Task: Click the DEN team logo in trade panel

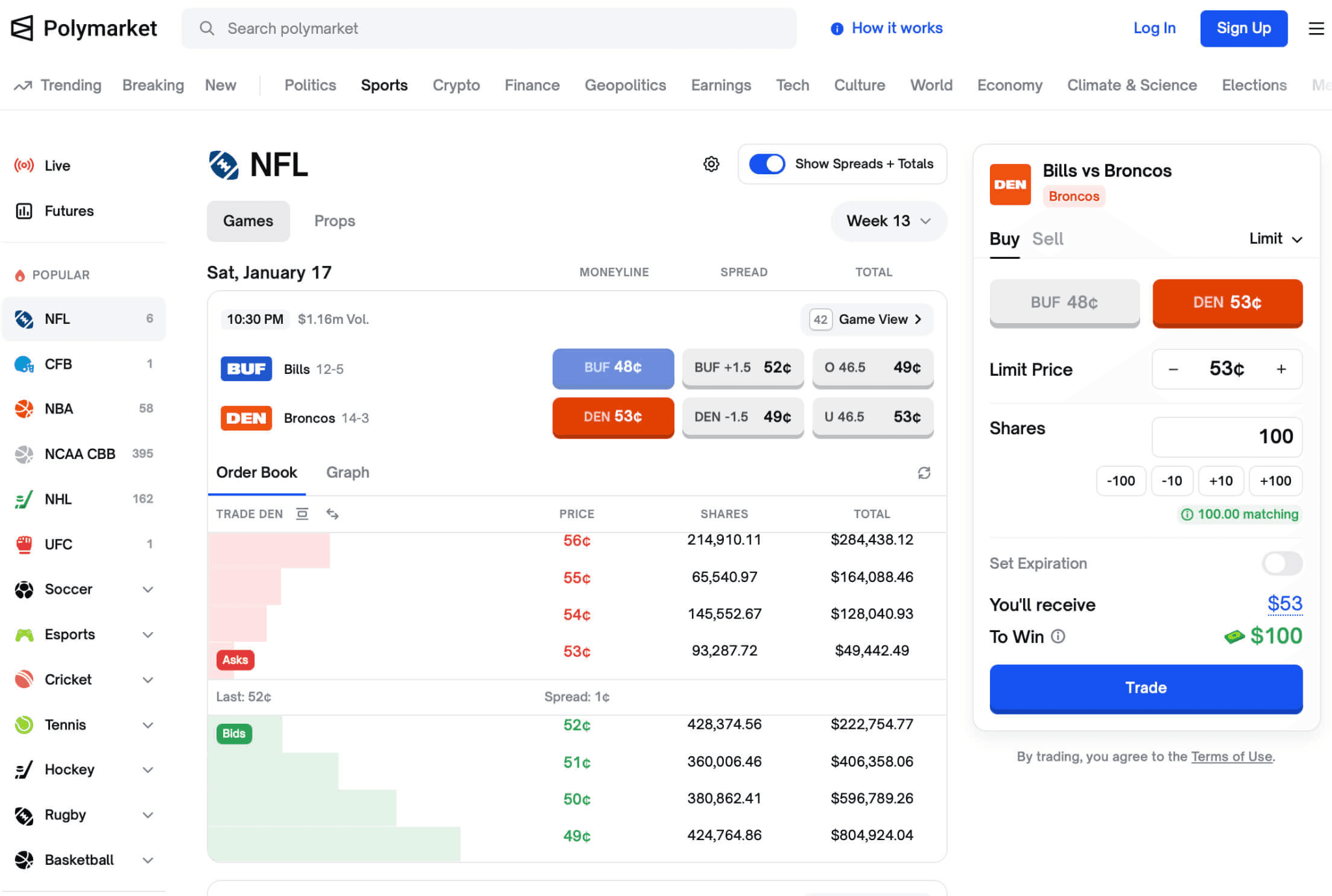Action: 1010,185
